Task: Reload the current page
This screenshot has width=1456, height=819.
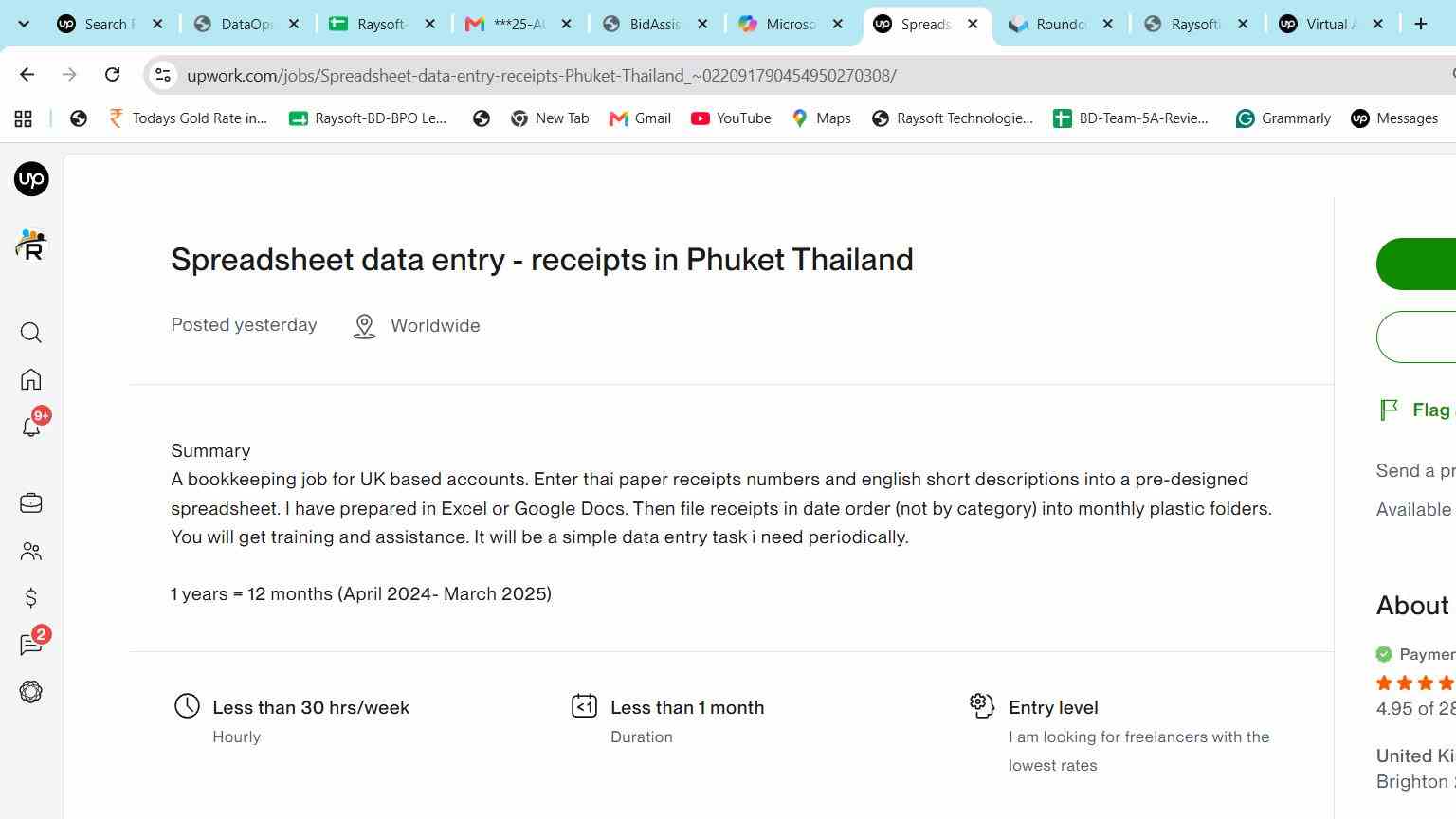Action: (x=112, y=75)
